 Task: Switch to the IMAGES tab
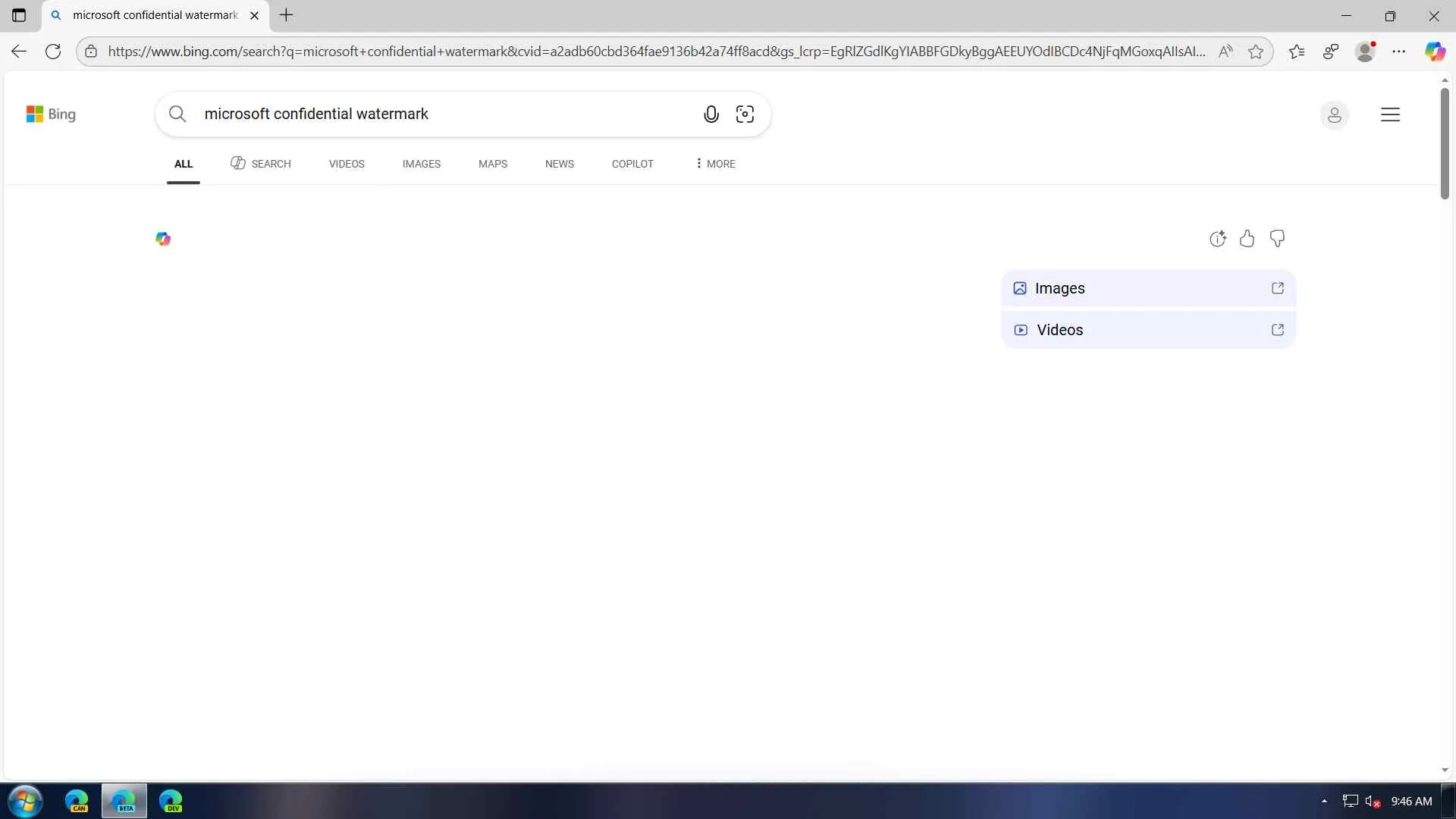[421, 164]
